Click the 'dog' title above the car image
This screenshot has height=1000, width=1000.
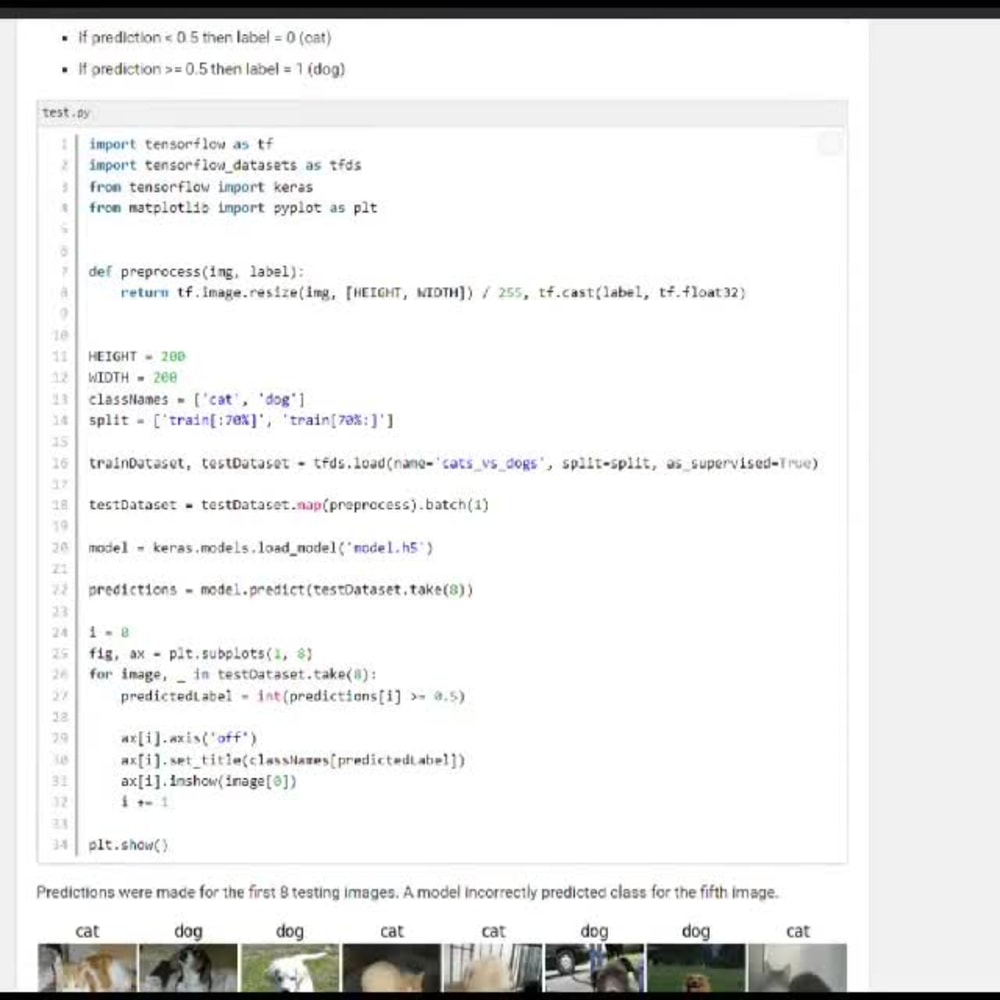point(594,932)
